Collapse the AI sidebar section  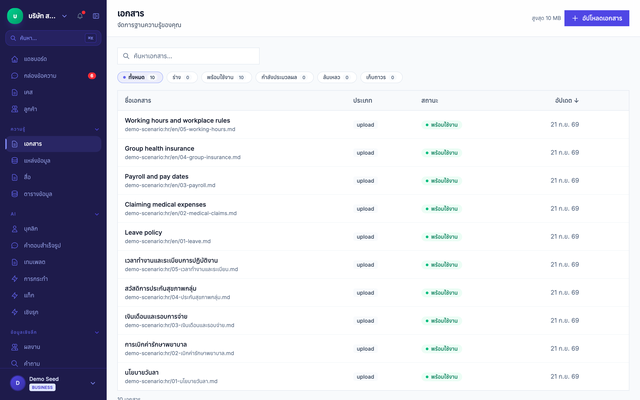[97, 214]
